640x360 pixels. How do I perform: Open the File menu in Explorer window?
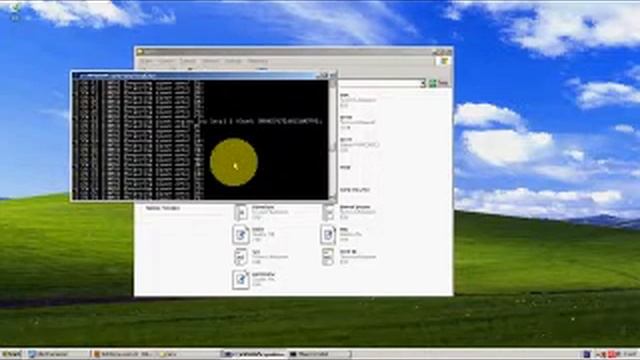(146, 61)
